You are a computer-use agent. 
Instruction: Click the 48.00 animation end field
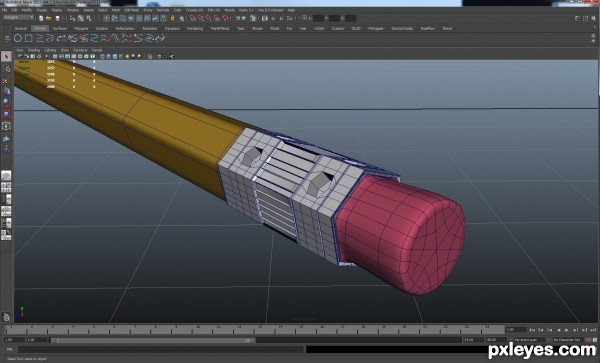[496, 340]
